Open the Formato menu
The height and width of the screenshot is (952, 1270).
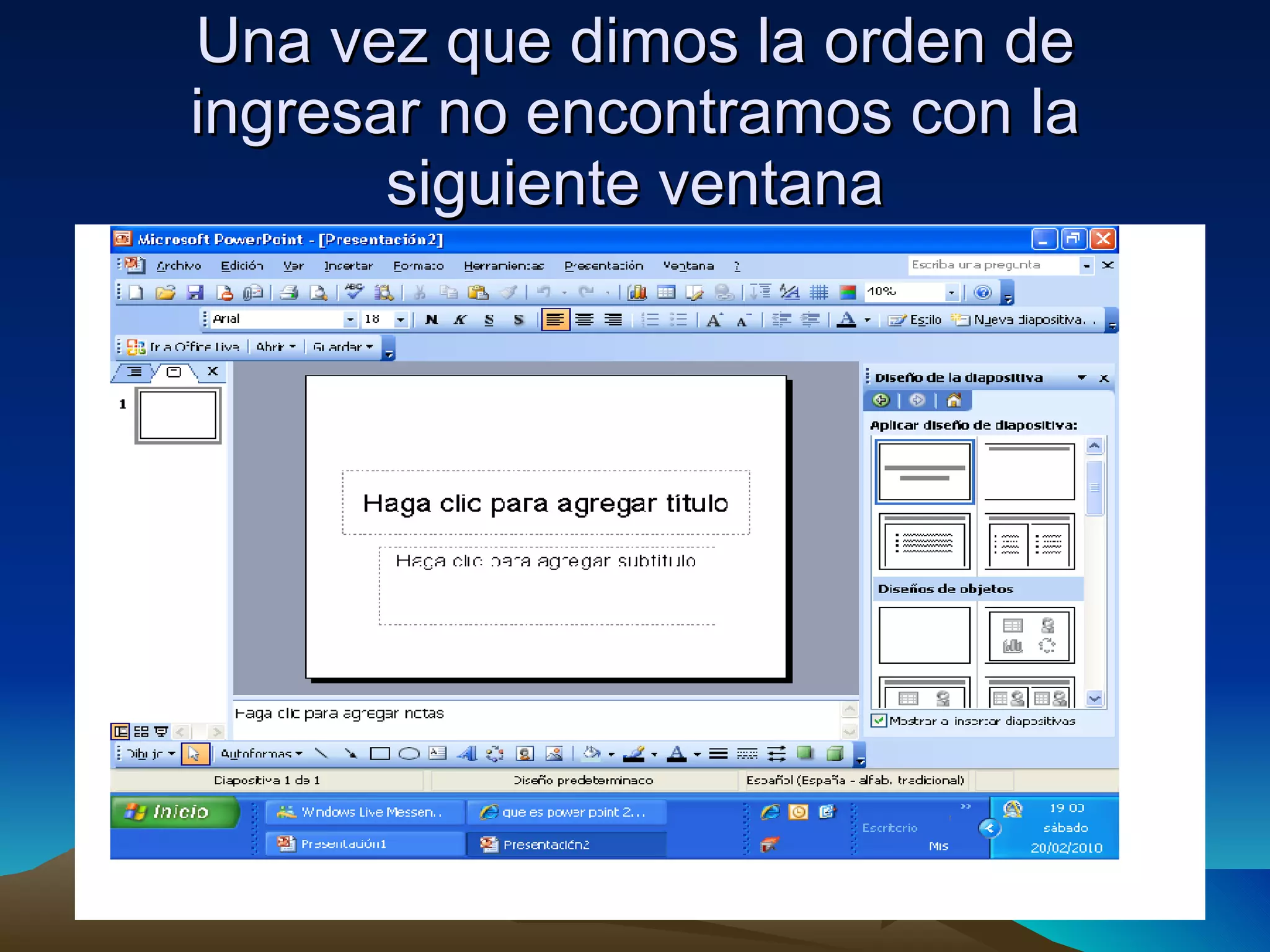tap(419, 266)
